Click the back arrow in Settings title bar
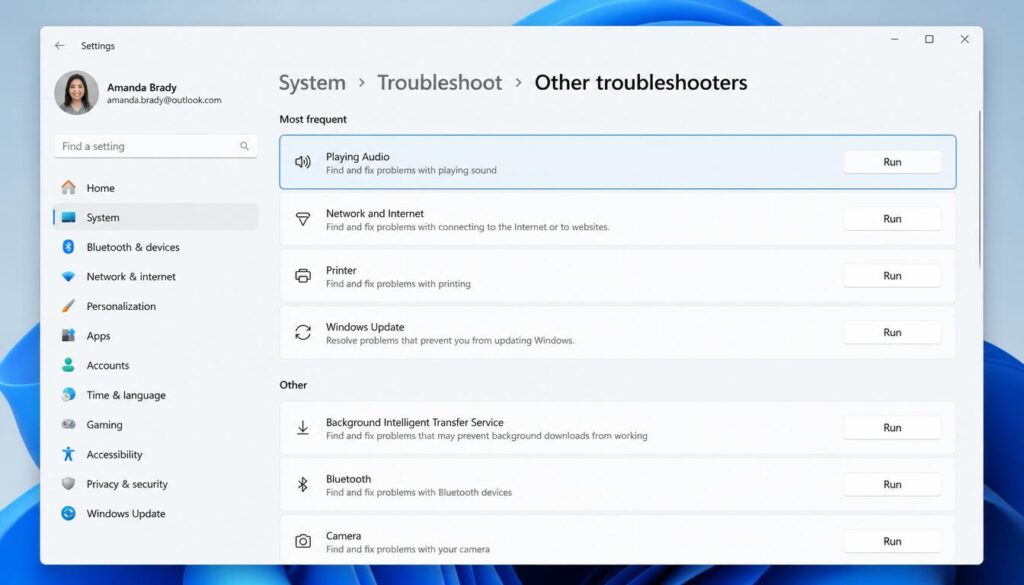Image resolution: width=1024 pixels, height=585 pixels. pos(59,46)
